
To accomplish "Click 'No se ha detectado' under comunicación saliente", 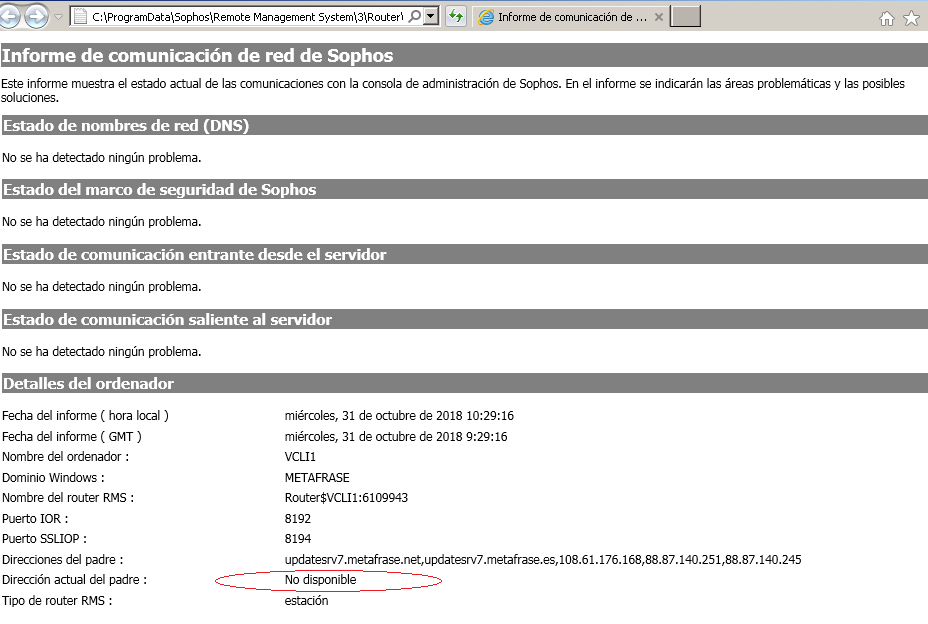I will pos(101,352).
